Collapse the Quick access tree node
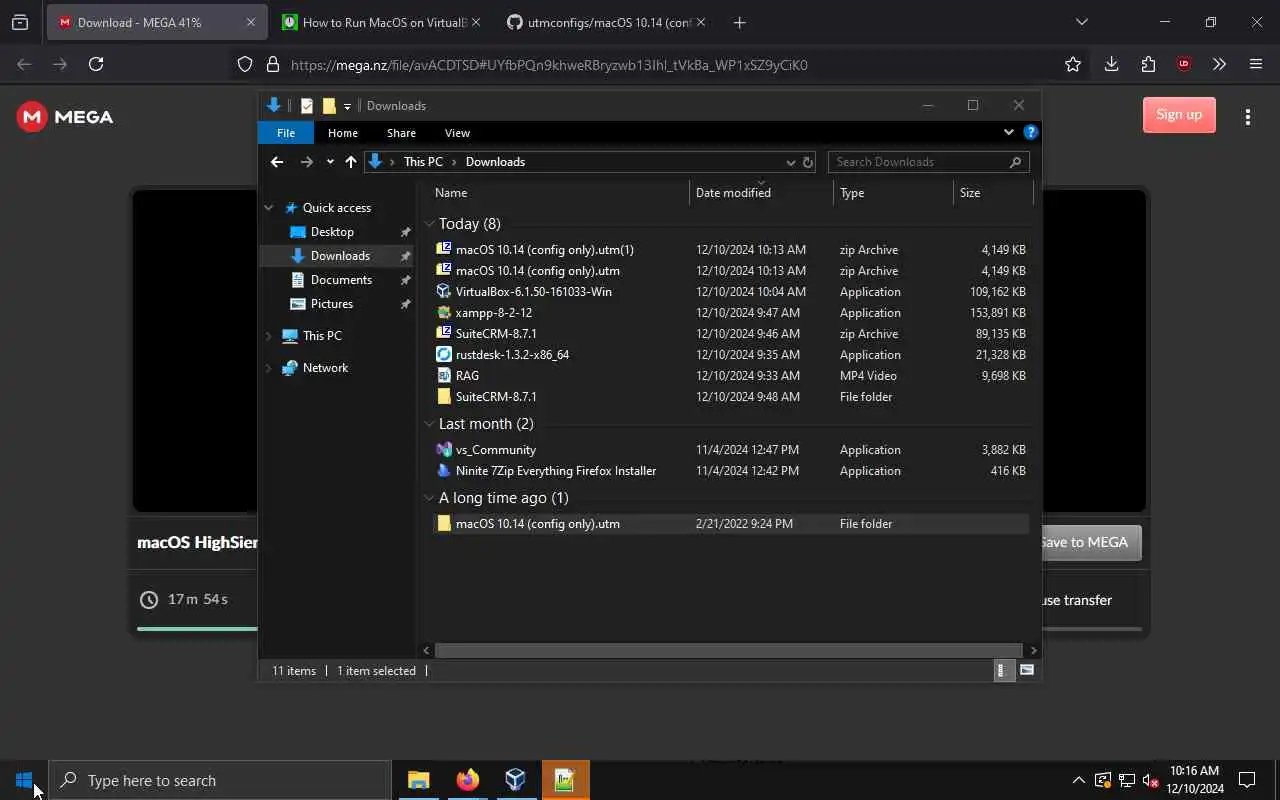This screenshot has width=1280, height=800. click(268, 208)
